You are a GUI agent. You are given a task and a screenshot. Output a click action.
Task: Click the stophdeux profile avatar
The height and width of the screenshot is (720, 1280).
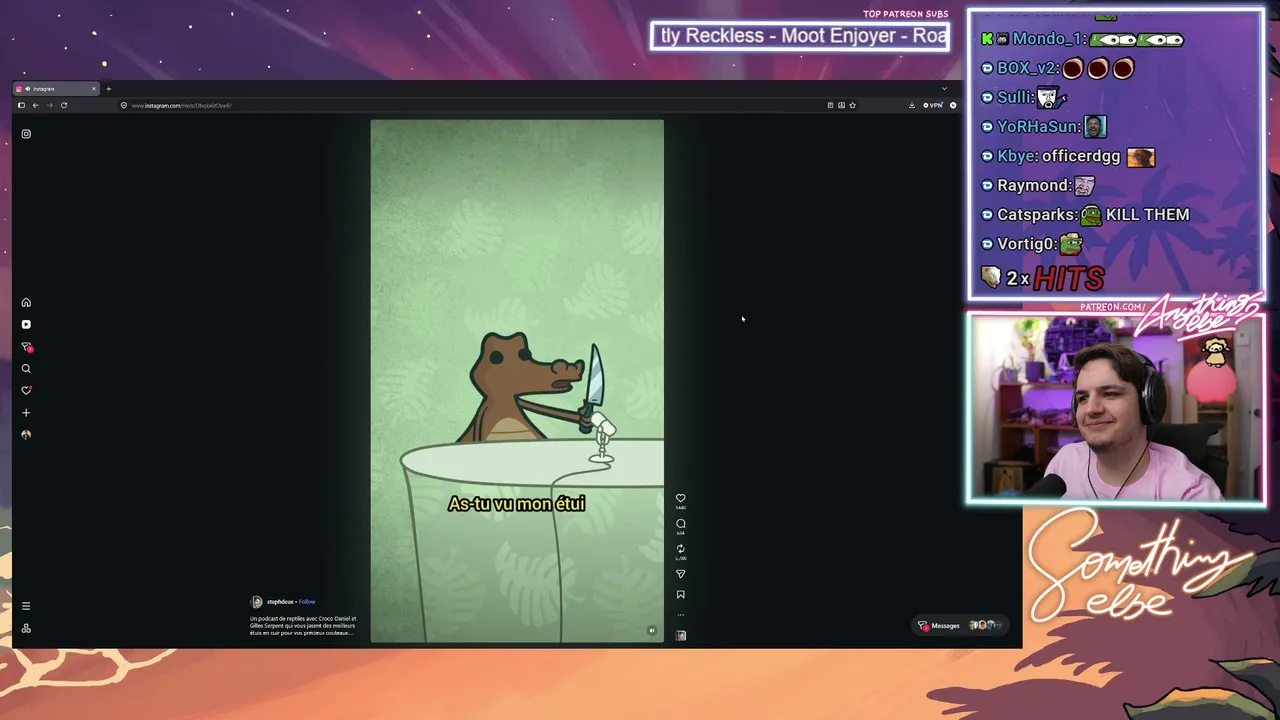point(257,602)
